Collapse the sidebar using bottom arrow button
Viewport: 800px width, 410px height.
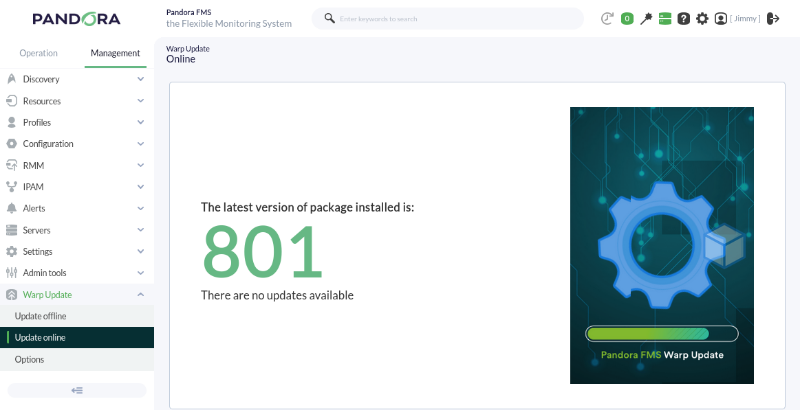point(77,391)
